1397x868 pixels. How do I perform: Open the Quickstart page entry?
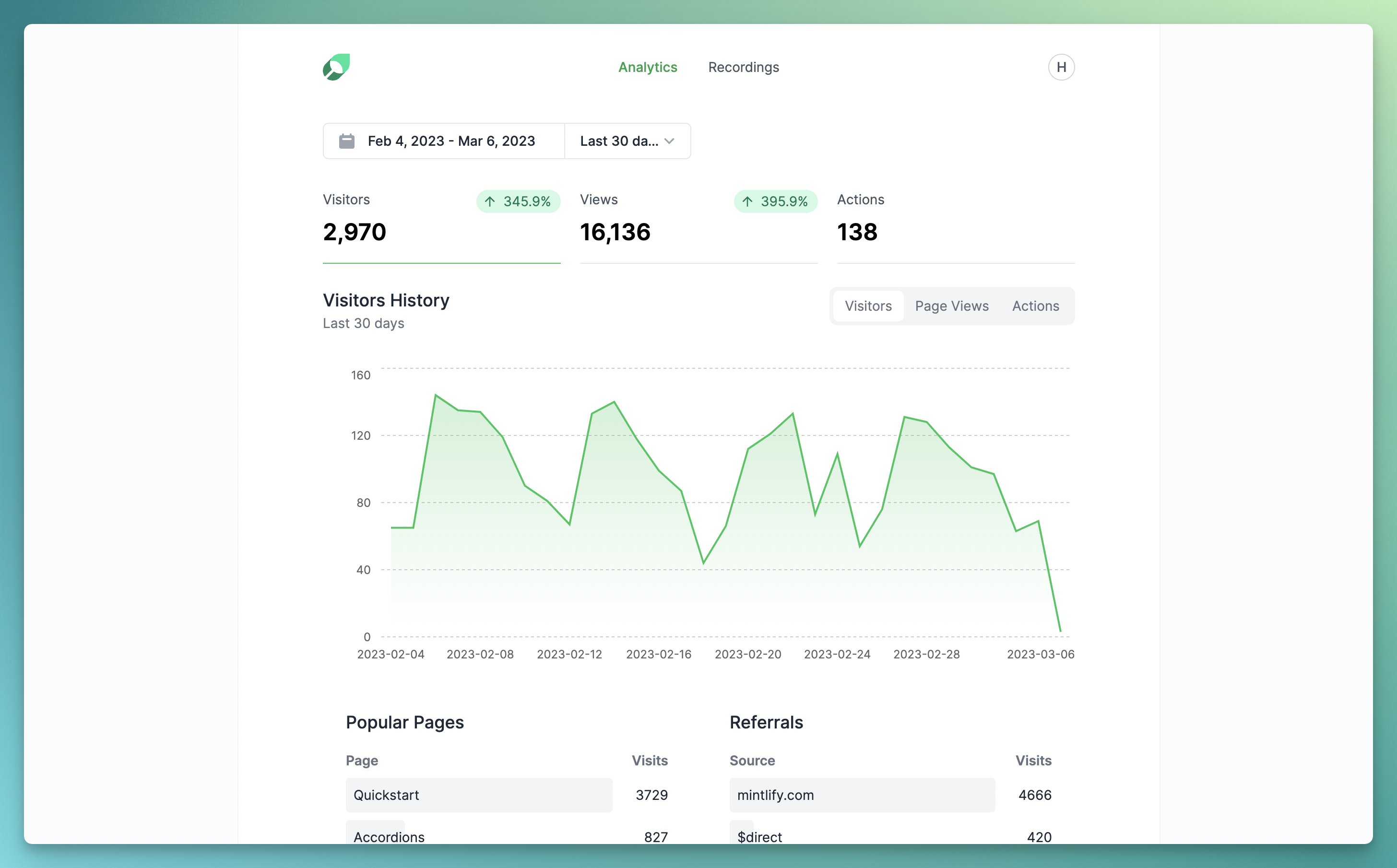coord(479,795)
